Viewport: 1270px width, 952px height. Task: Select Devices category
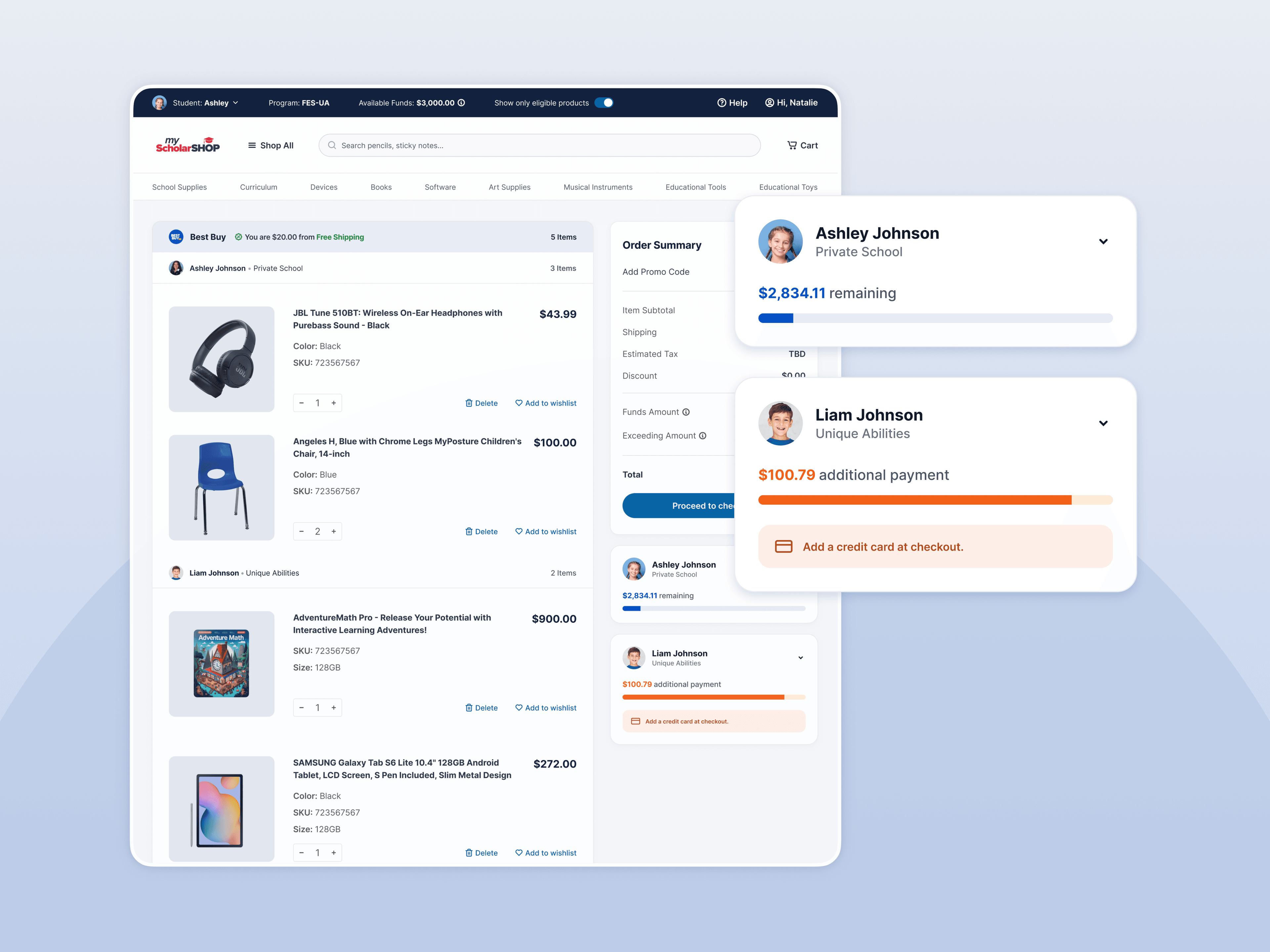324,187
